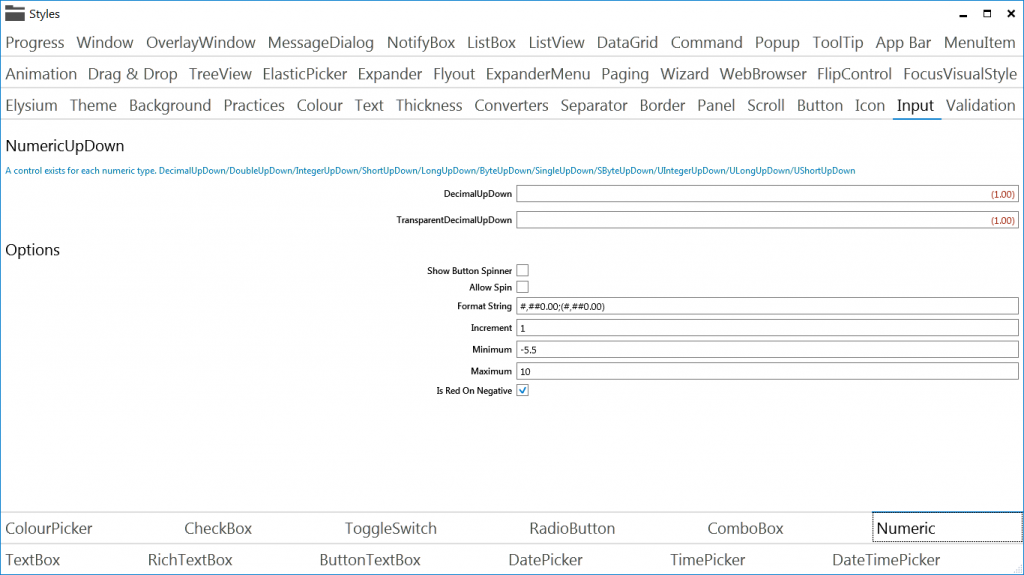Uncheck the Is Red On Negative checkbox
Viewport: 1024px width, 575px height.
[522, 390]
